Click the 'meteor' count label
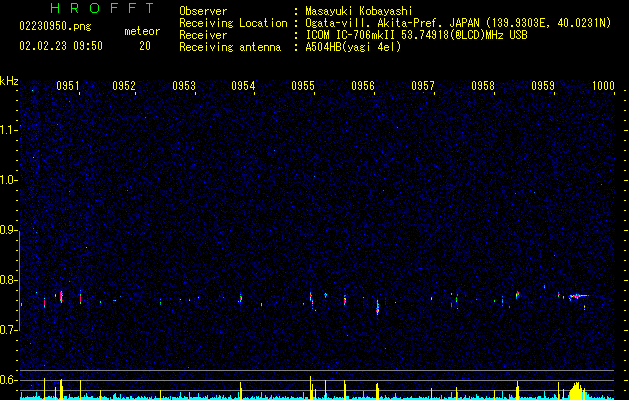The width and height of the screenshot is (629, 400). pos(142,31)
